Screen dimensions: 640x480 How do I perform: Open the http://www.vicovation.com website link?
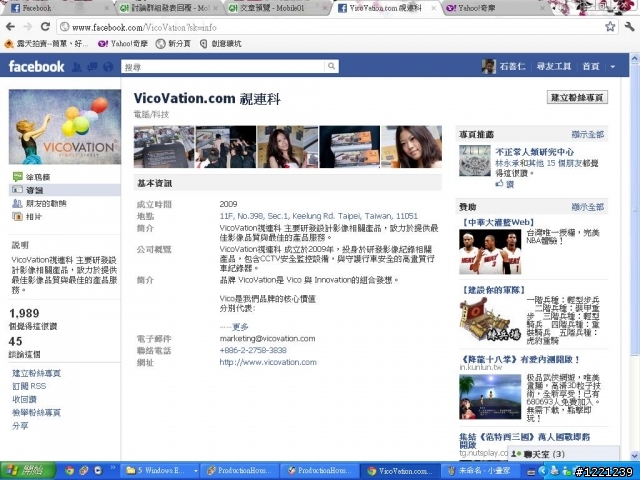[x=268, y=362]
